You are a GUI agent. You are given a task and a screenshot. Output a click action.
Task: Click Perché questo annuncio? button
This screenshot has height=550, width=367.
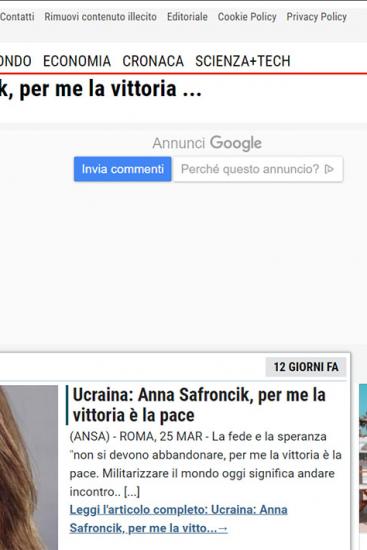tap(258, 169)
